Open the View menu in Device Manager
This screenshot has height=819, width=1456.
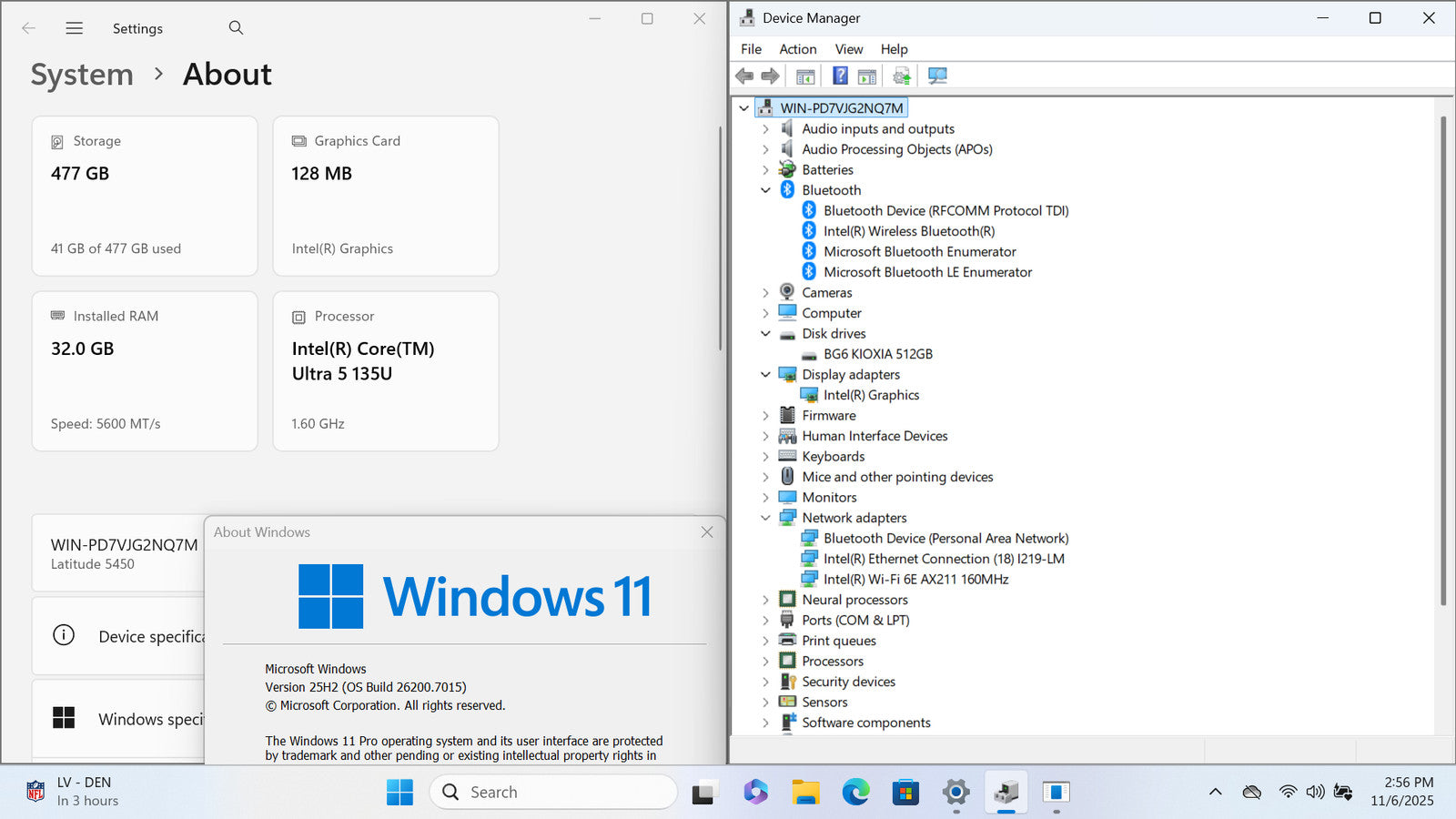pyautogui.click(x=848, y=49)
